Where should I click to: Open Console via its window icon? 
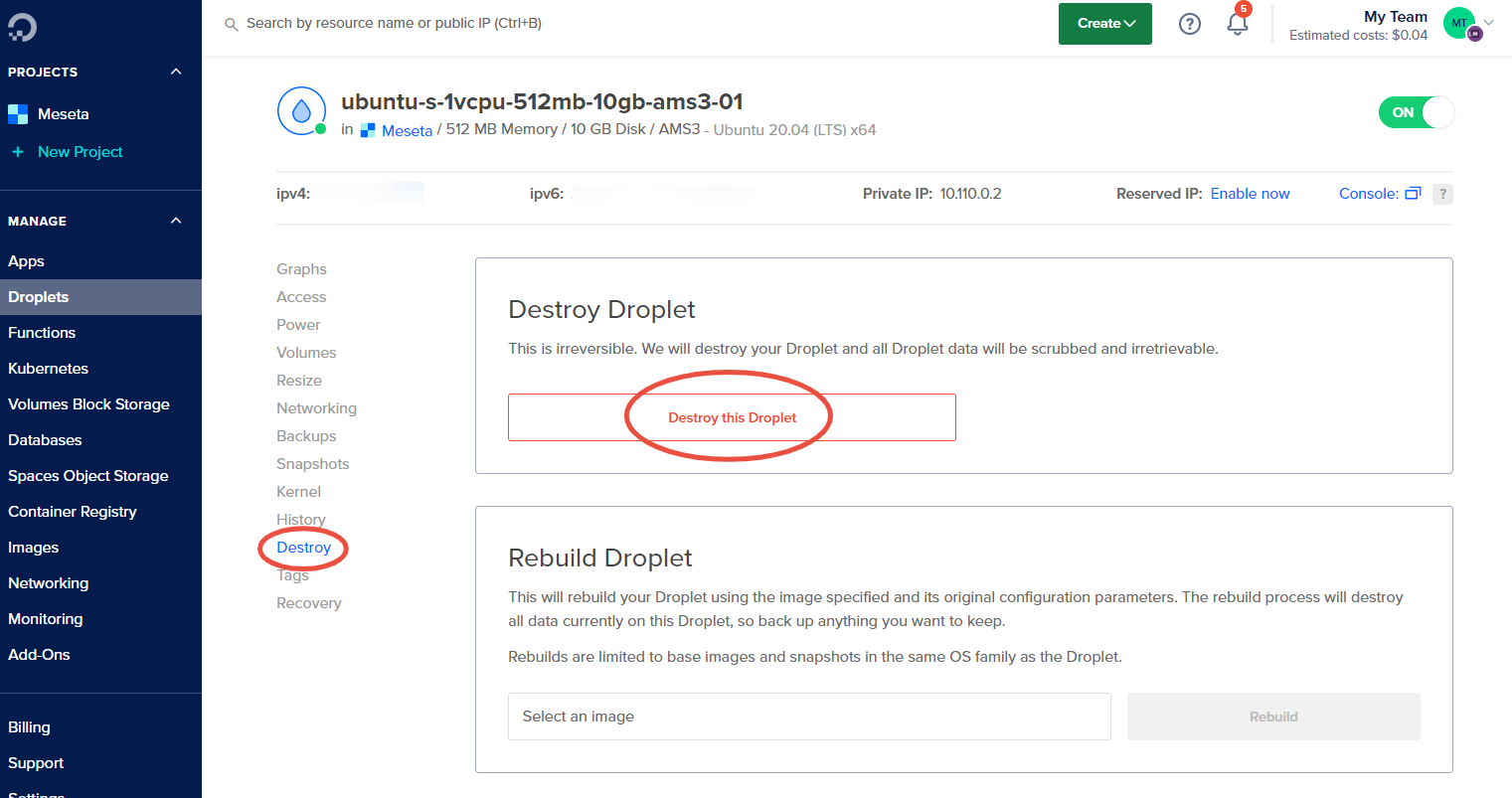click(1413, 194)
